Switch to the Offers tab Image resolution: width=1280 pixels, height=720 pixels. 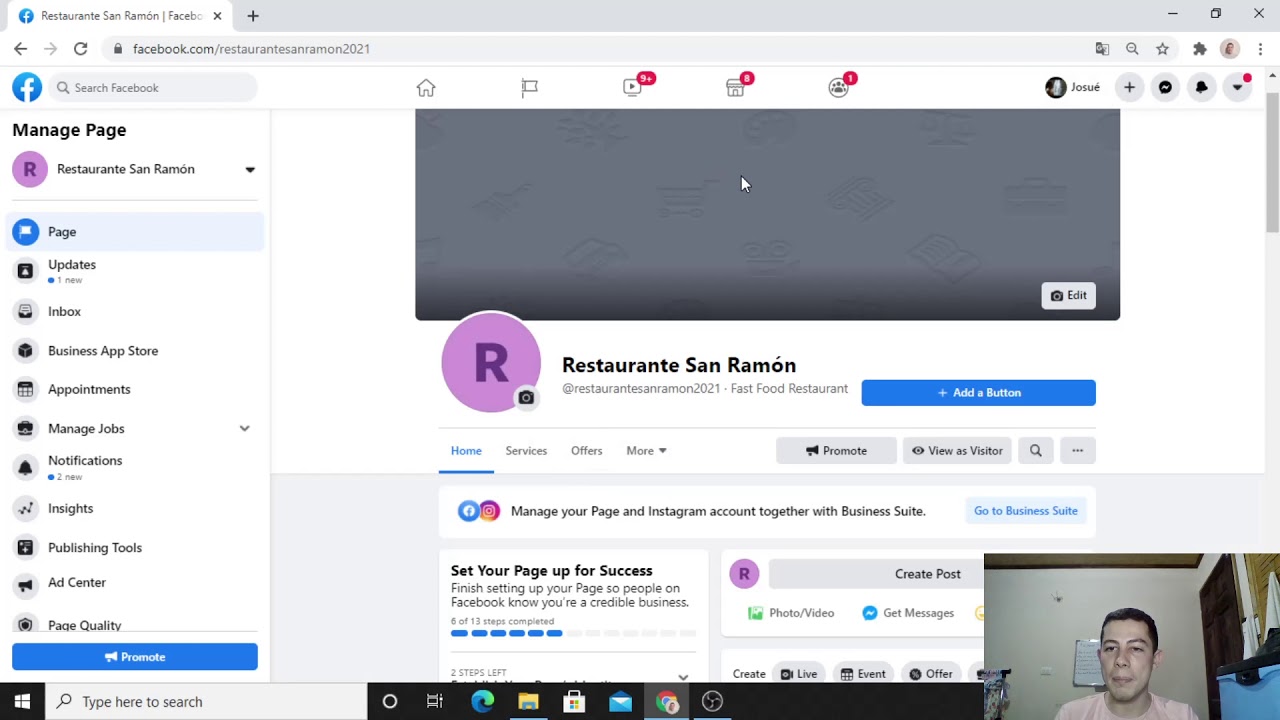587,451
